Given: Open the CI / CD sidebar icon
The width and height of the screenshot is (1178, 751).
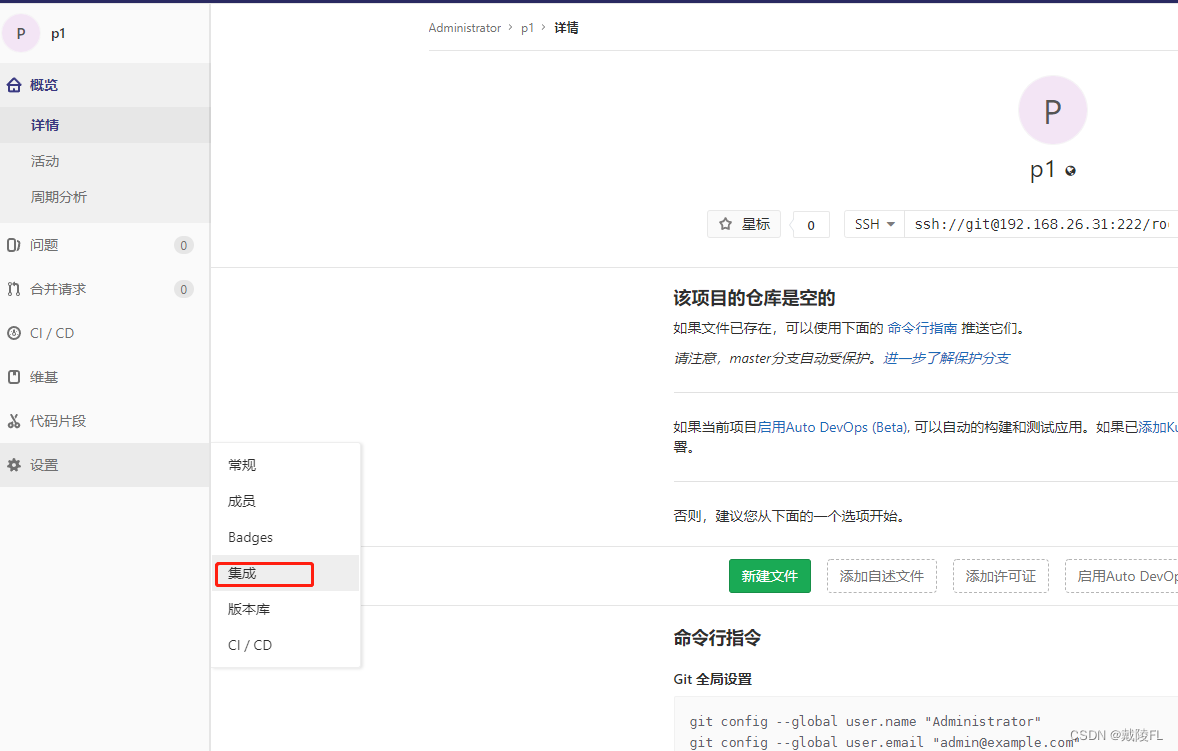Looking at the screenshot, I should pos(12,332).
